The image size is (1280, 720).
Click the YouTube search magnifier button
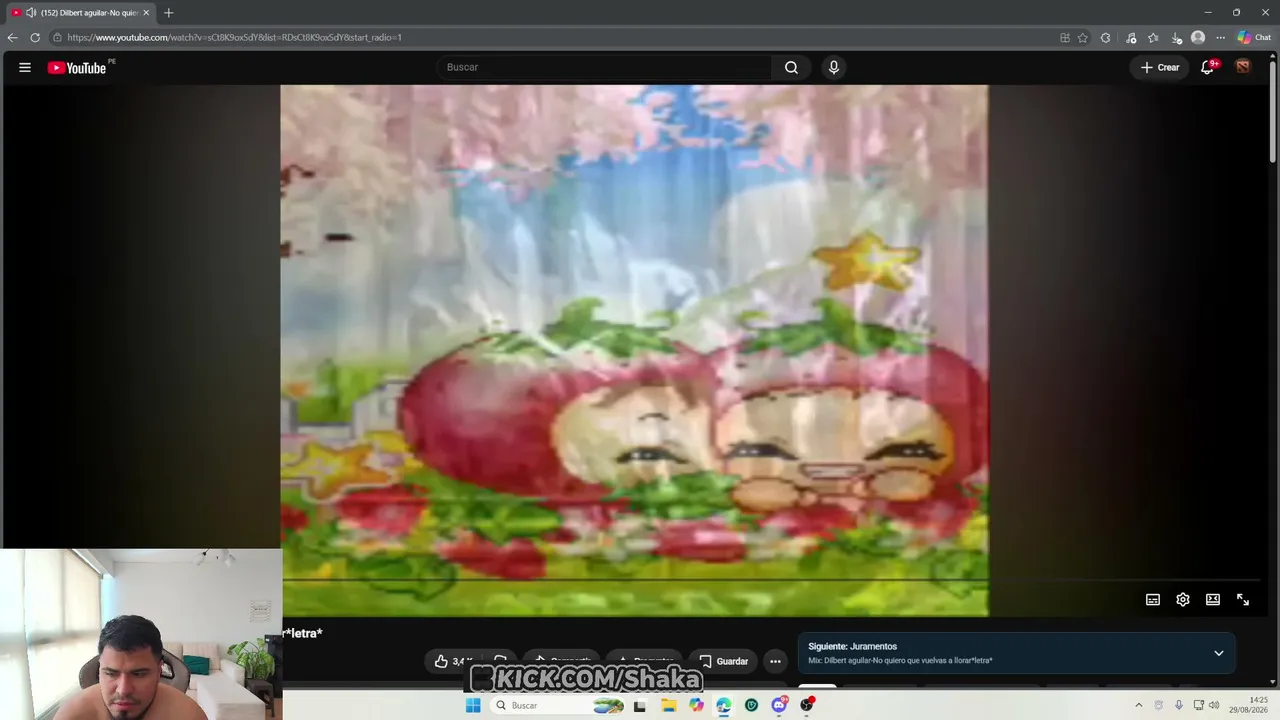coord(791,67)
